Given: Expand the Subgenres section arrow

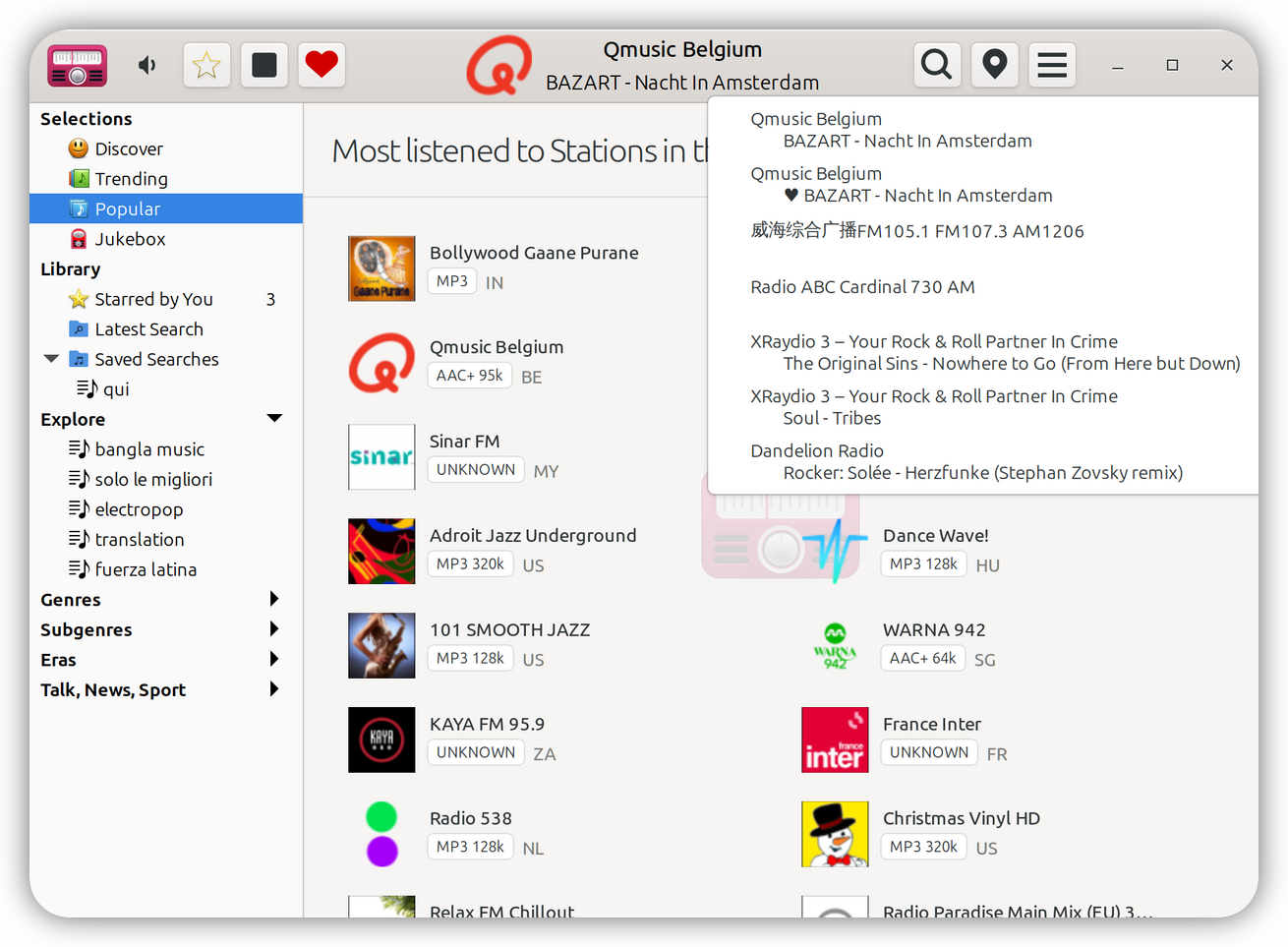Looking at the screenshot, I should pos(274,629).
